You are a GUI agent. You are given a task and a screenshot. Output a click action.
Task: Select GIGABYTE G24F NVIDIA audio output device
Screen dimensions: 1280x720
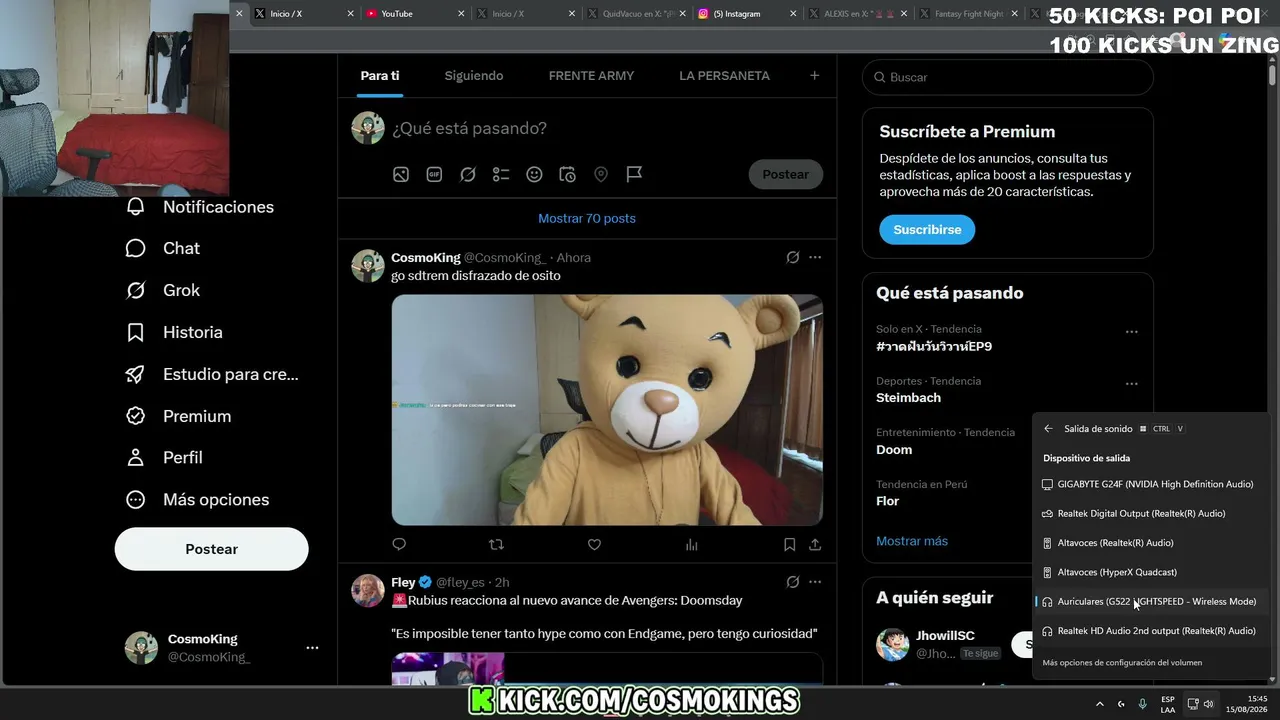click(1150, 484)
